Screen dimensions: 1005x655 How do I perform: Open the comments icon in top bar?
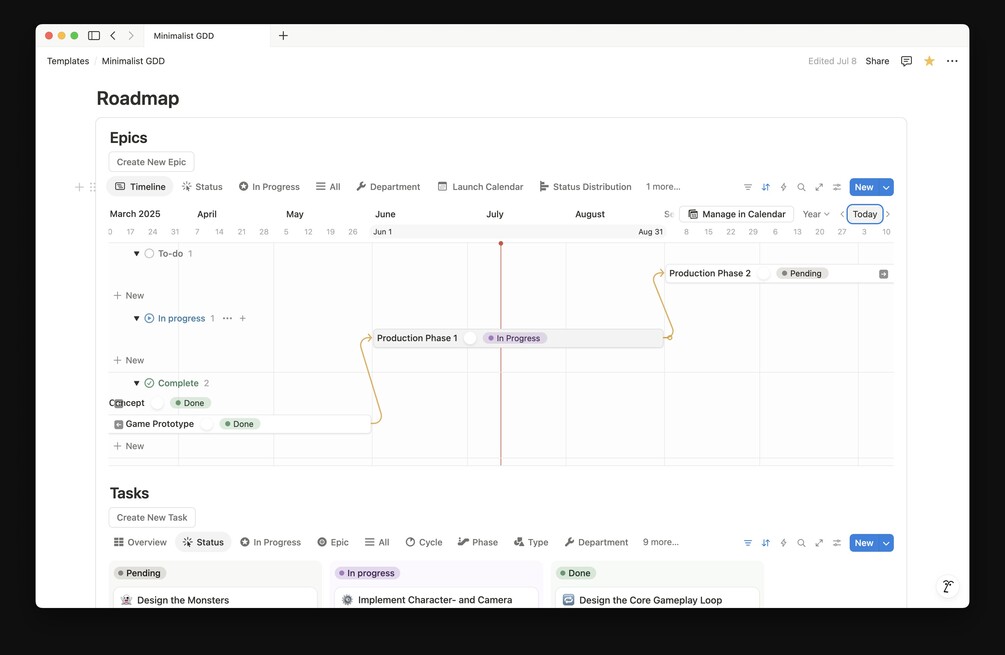(906, 61)
